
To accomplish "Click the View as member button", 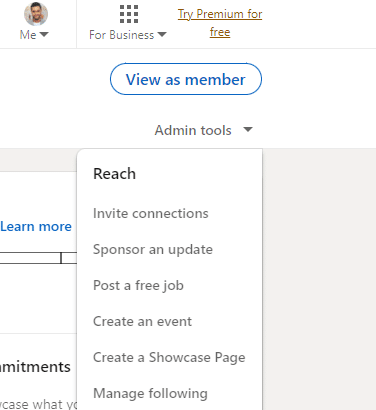I will (186, 79).
